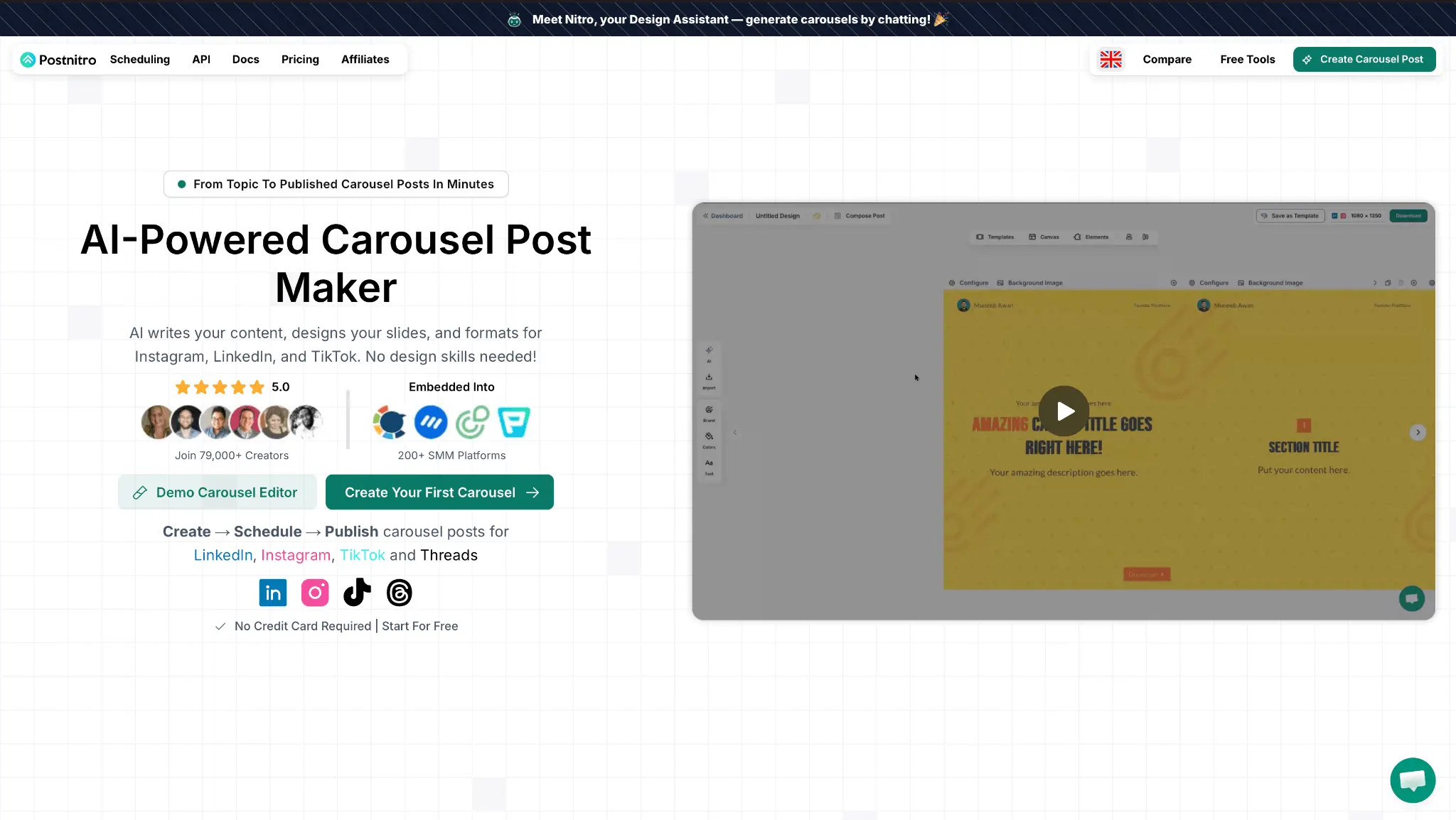Click the Demo Carousel Editor button
Image resolution: width=1456 pixels, height=820 pixels.
click(217, 492)
